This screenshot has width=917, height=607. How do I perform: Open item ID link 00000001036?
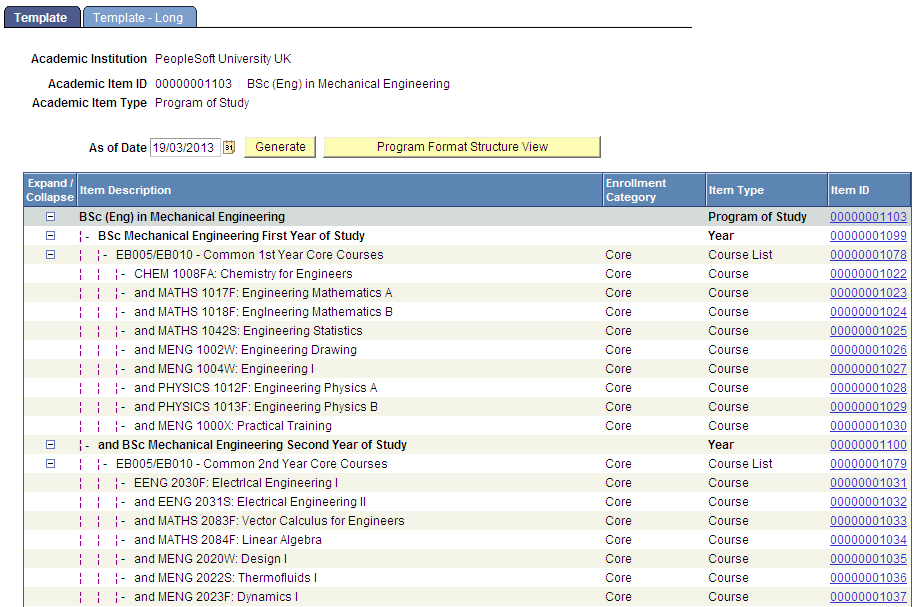click(x=868, y=578)
